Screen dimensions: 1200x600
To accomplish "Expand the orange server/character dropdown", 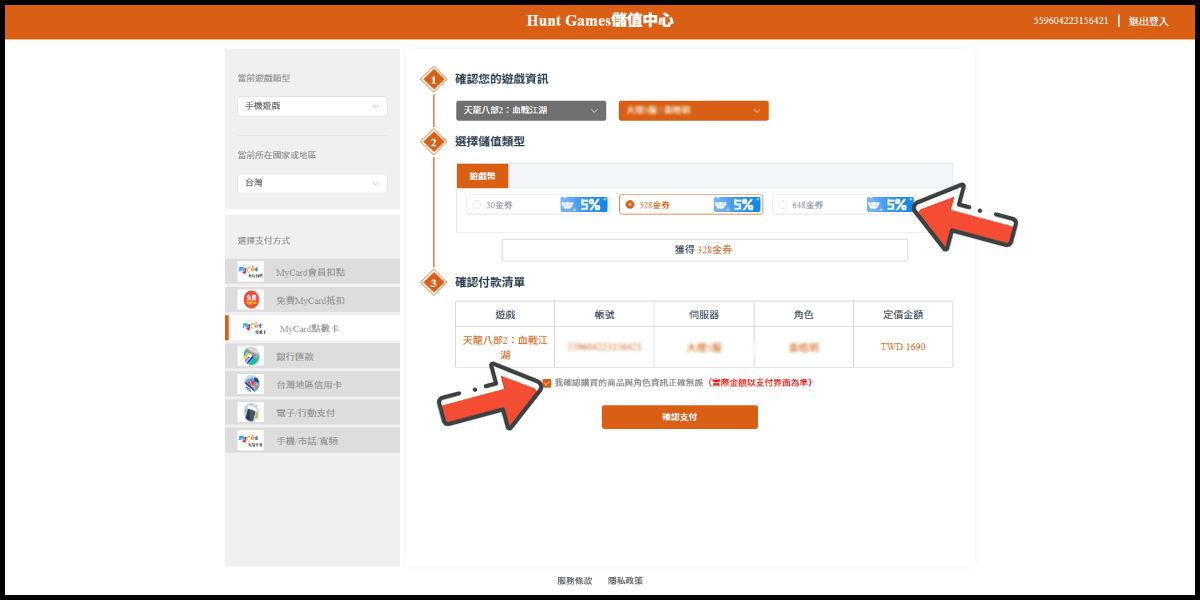I will pyautogui.click(x=693, y=111).
